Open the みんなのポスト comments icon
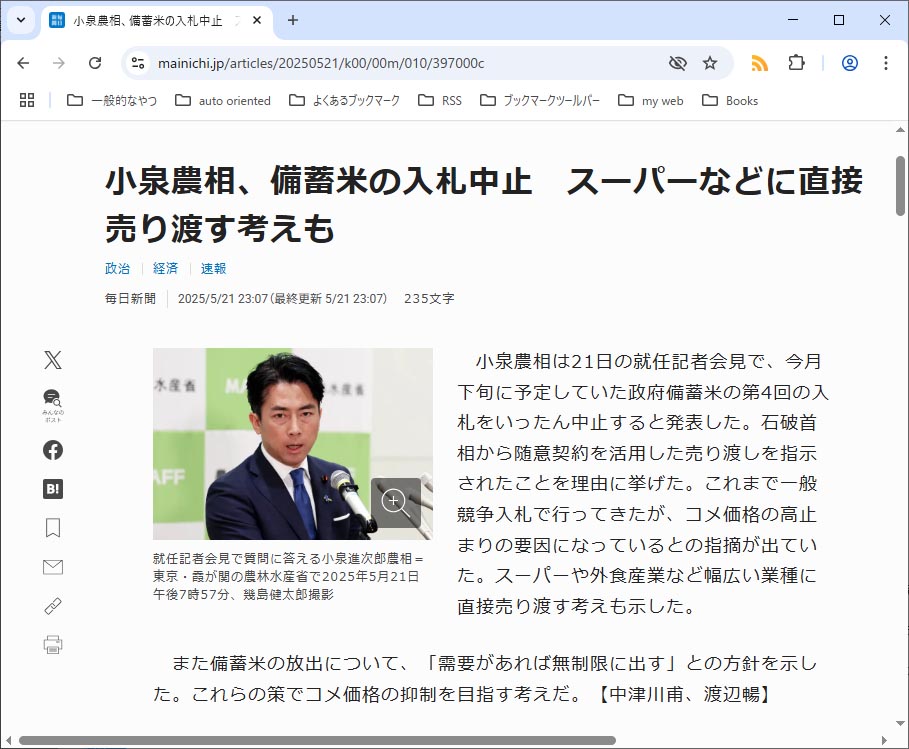The width and height of the screenshot is (909, 749). point(53,406)
